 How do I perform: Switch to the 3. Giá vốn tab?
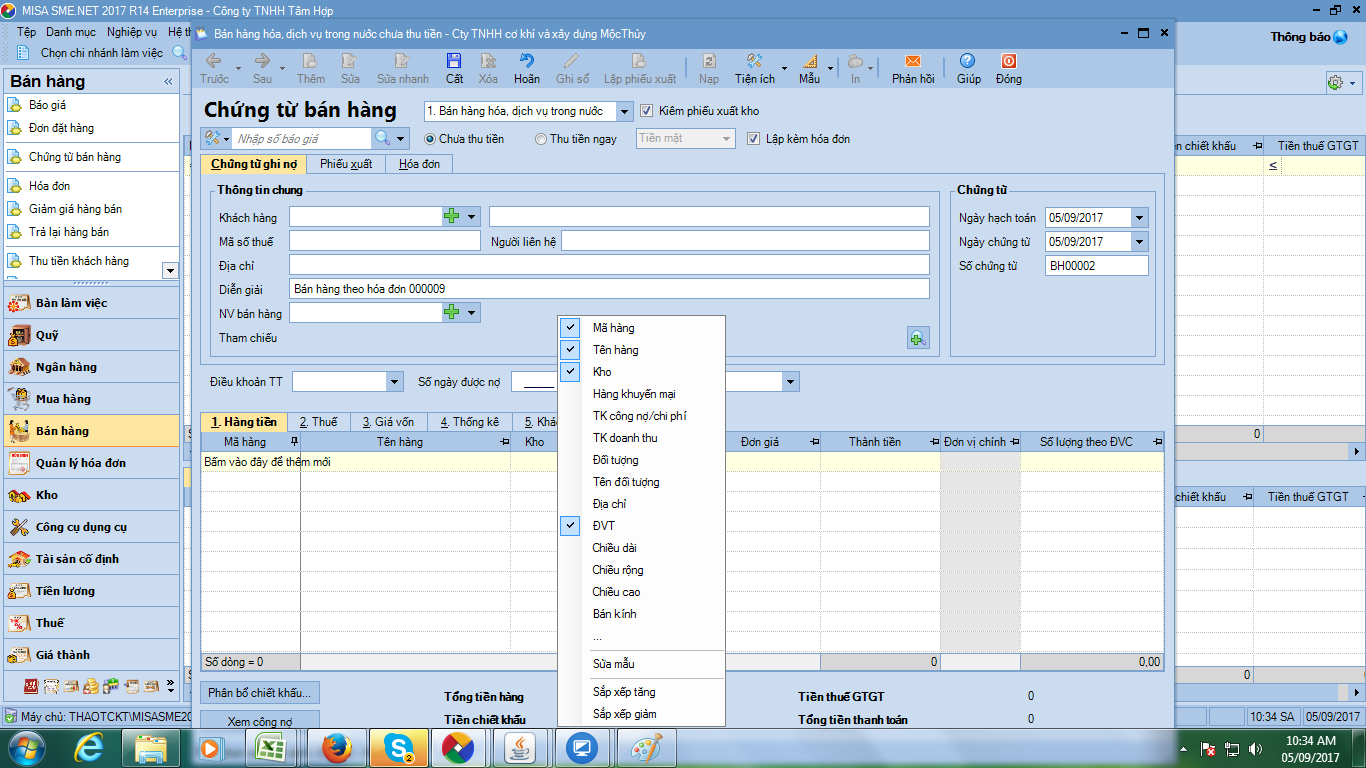coord(388,422)
